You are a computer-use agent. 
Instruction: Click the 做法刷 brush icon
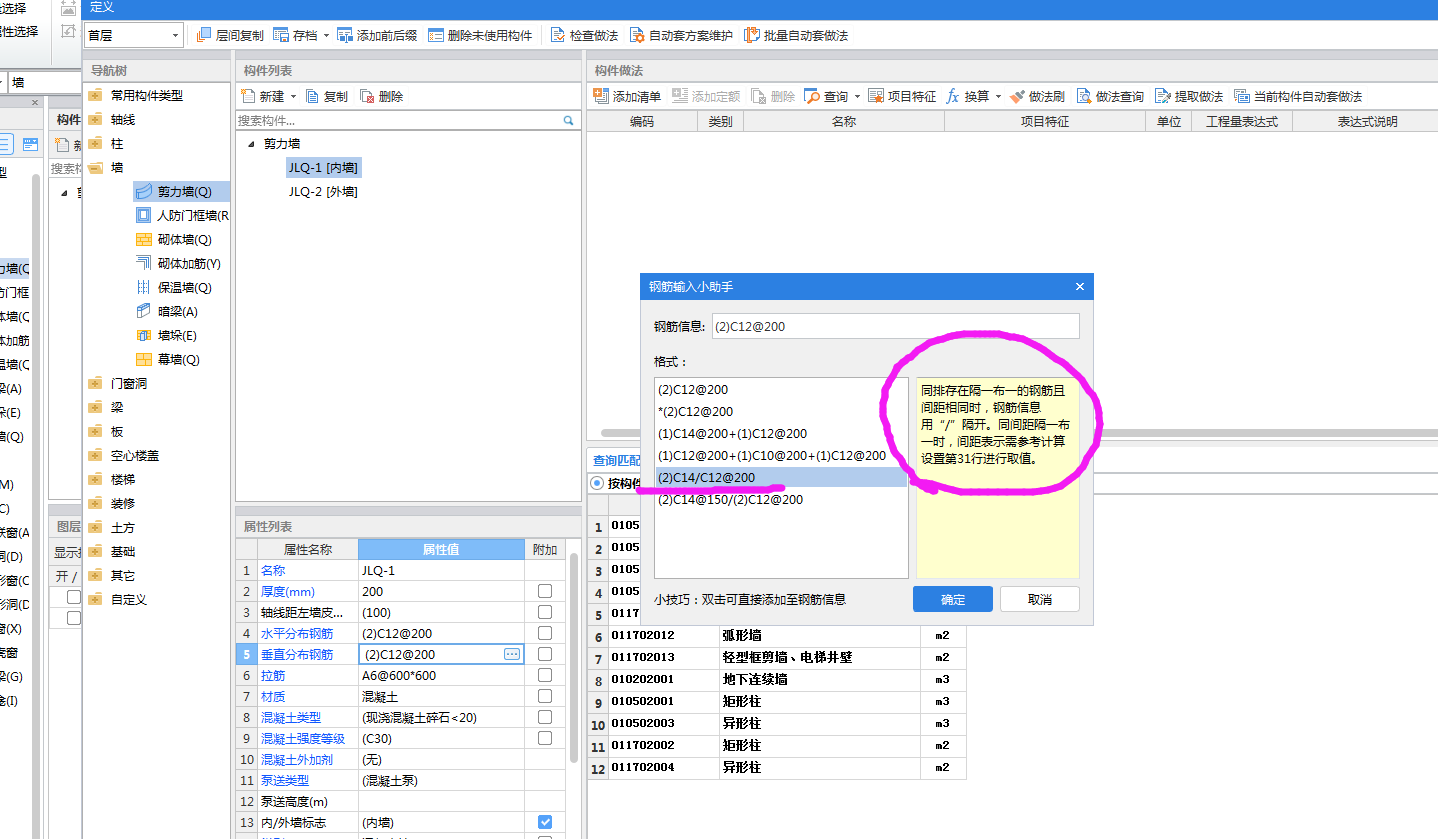pos(1017,96)
